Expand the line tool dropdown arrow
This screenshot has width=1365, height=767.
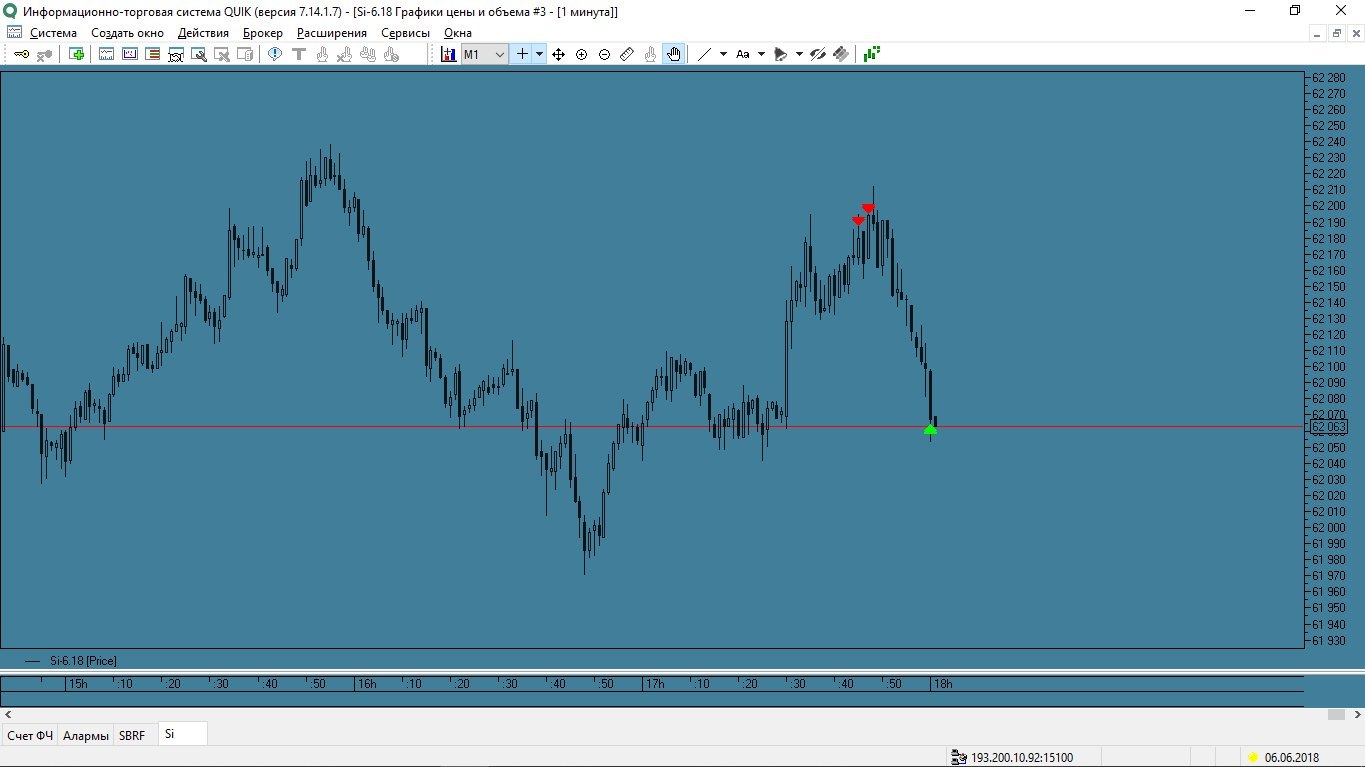pyautogui.click(x=723, y=54)
